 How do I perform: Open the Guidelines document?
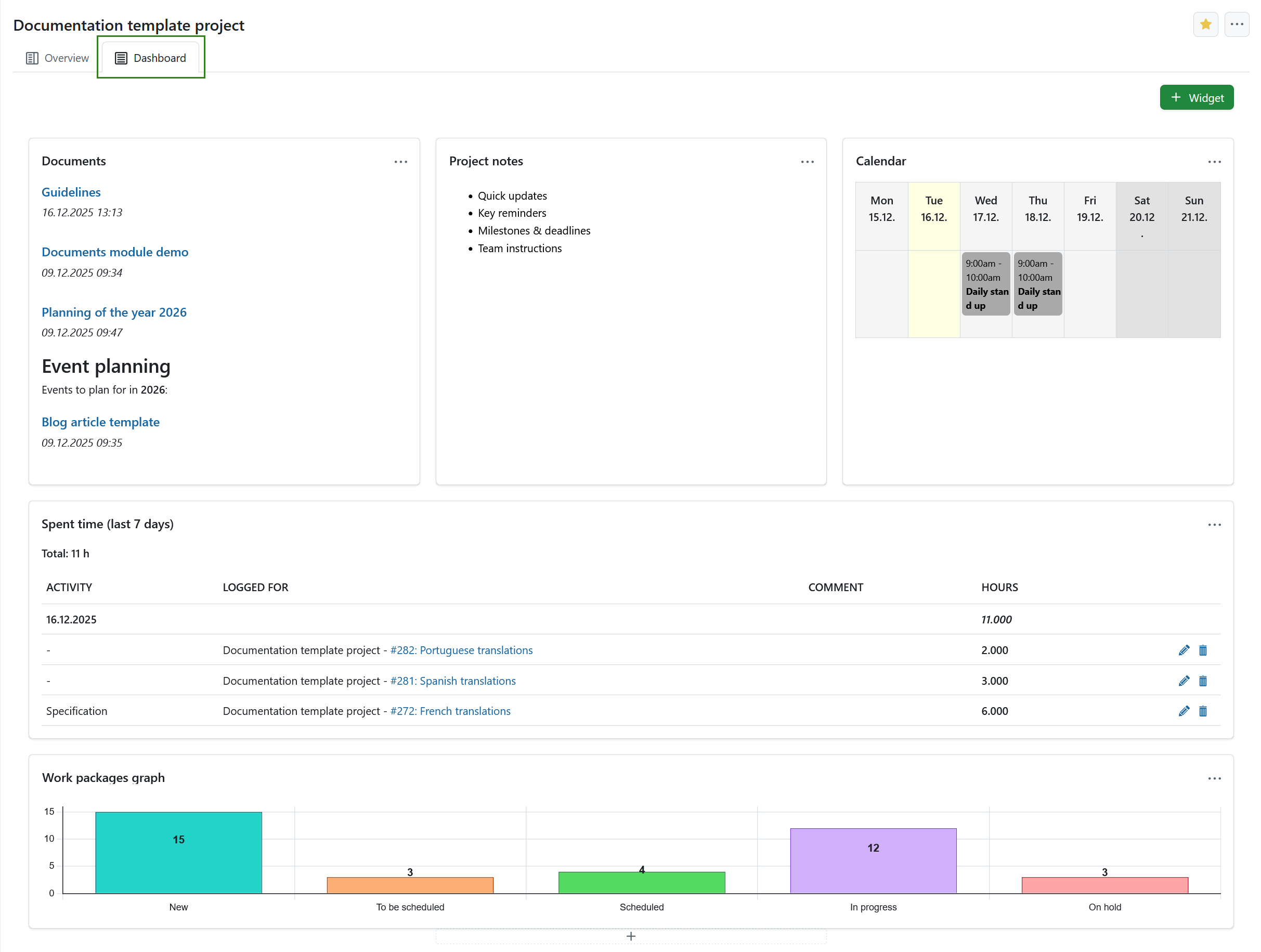pyautogui.click(x=71, y=192)
